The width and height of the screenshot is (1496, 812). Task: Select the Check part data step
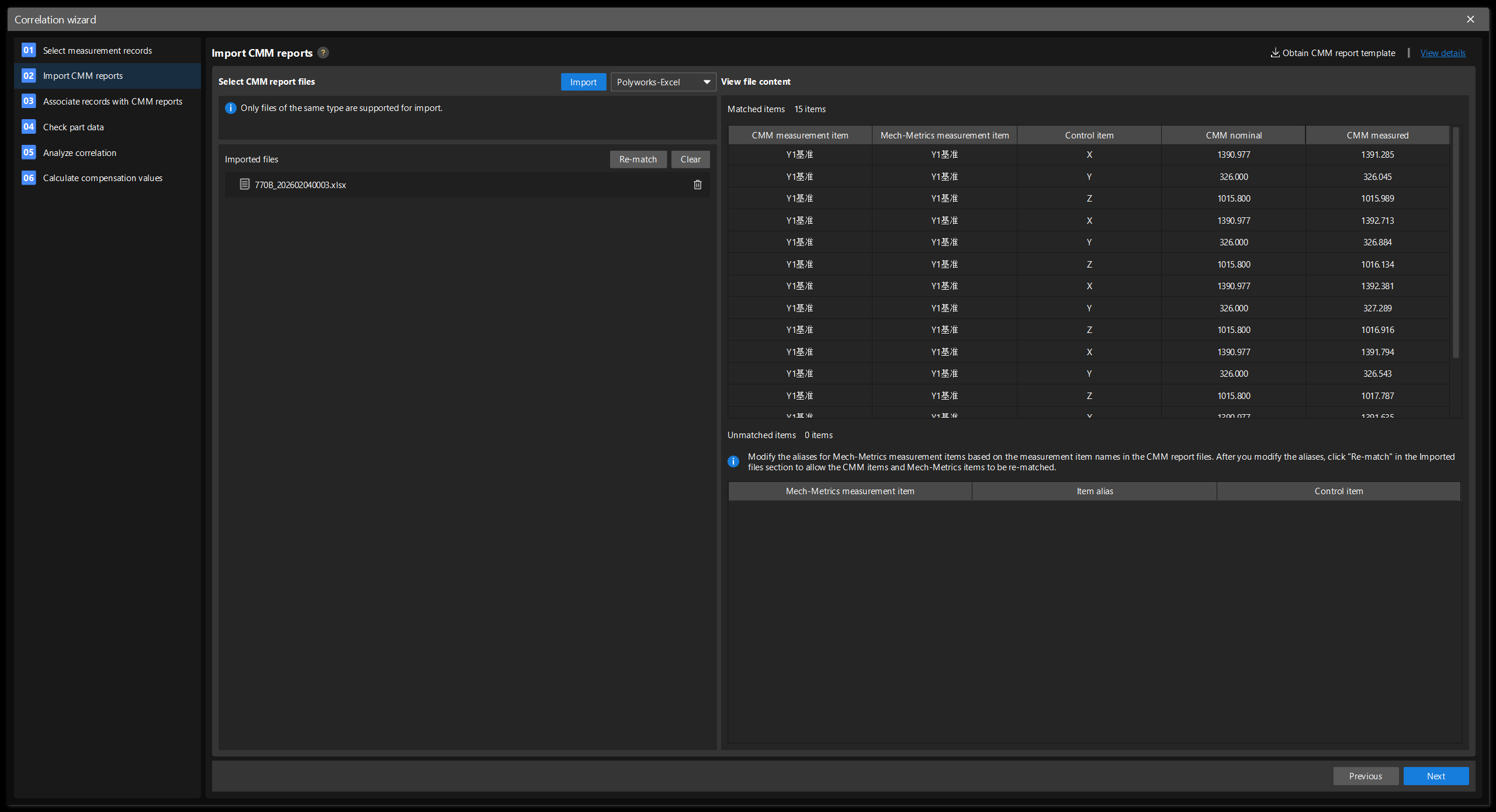pos(74,127)
